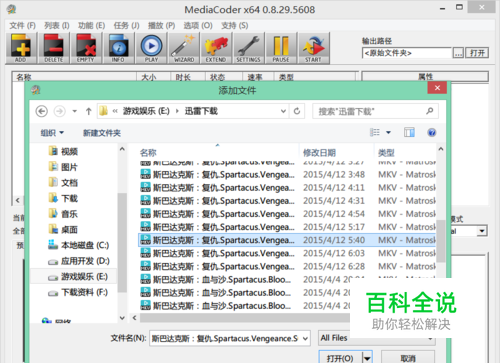Toggle the preview pane icon
This screenshot has height=363, width=500.
click(409, 132)
